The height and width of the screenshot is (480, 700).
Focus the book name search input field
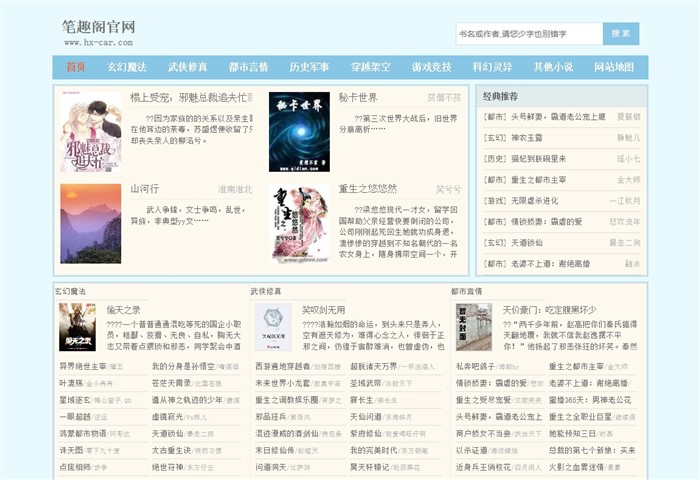529,33
